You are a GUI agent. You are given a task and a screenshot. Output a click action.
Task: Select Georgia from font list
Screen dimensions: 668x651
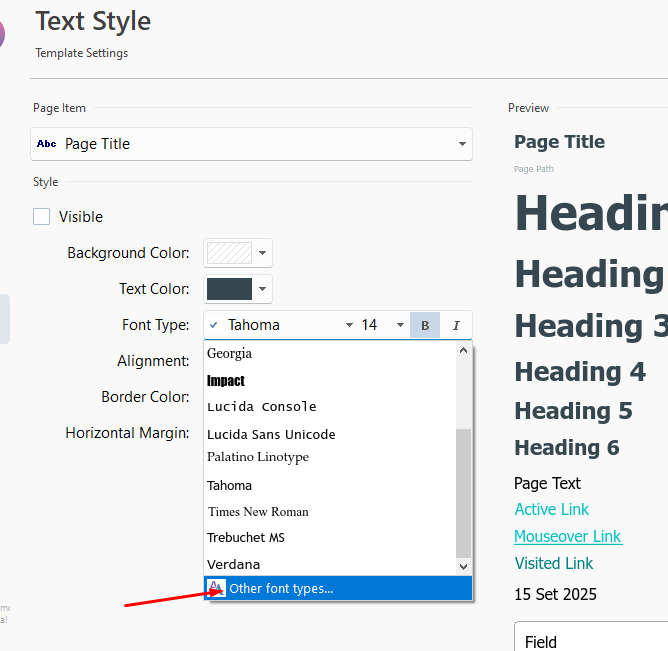[x=230, y=353]
